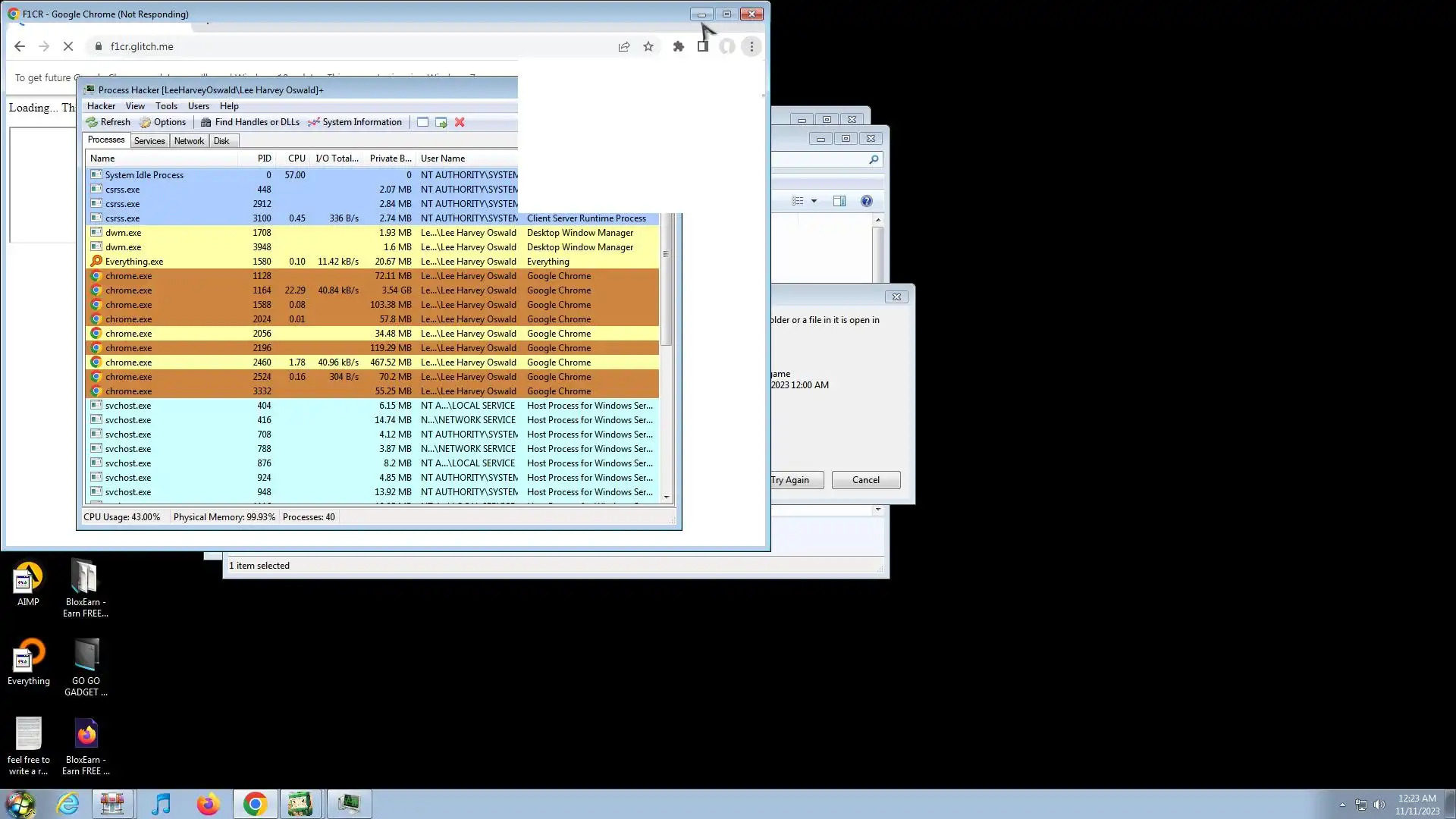This screenshot has height=819, width=1456.
Task: Switch to the Network tab
Action: click(x=189, y=141)
